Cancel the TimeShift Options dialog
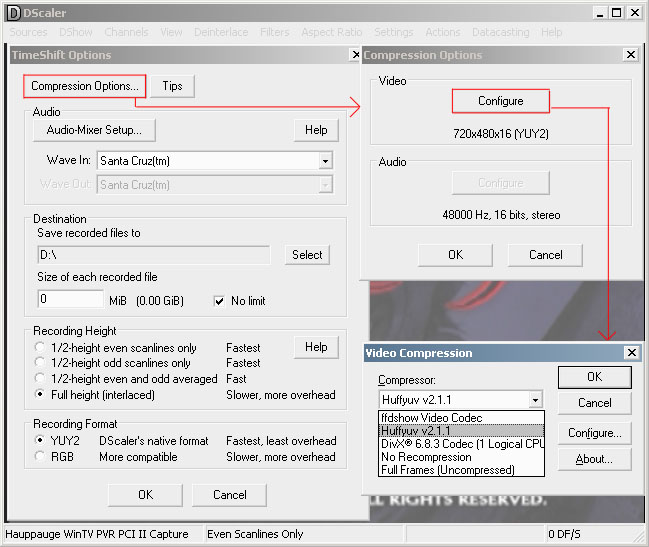The image size is (649, 547). (x=229, y=495)
